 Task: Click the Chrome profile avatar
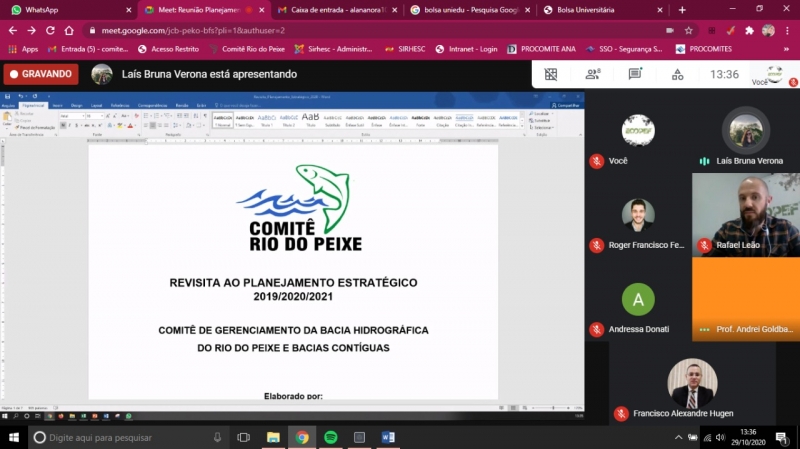(768, 31)
